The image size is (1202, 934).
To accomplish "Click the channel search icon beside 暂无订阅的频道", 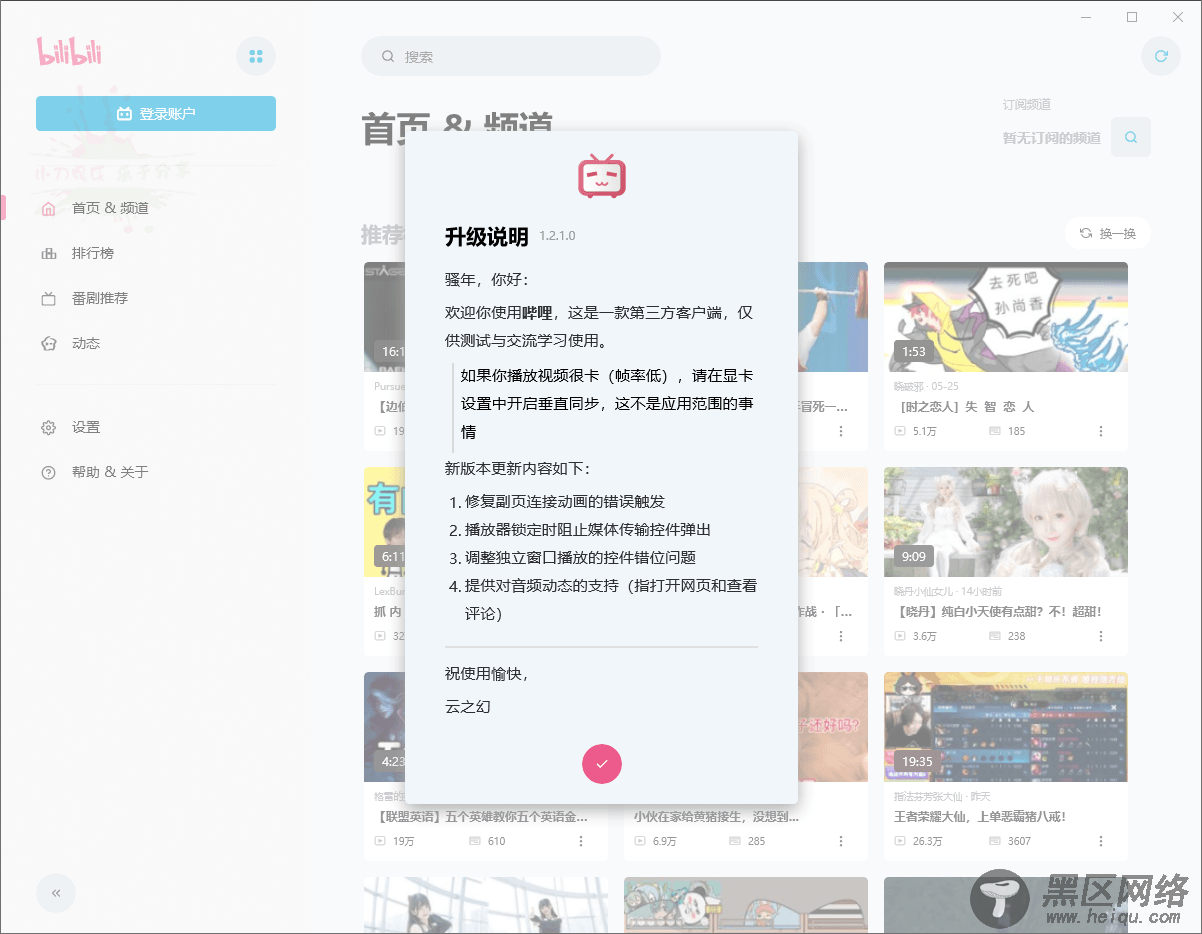I will coord(1131,137).
